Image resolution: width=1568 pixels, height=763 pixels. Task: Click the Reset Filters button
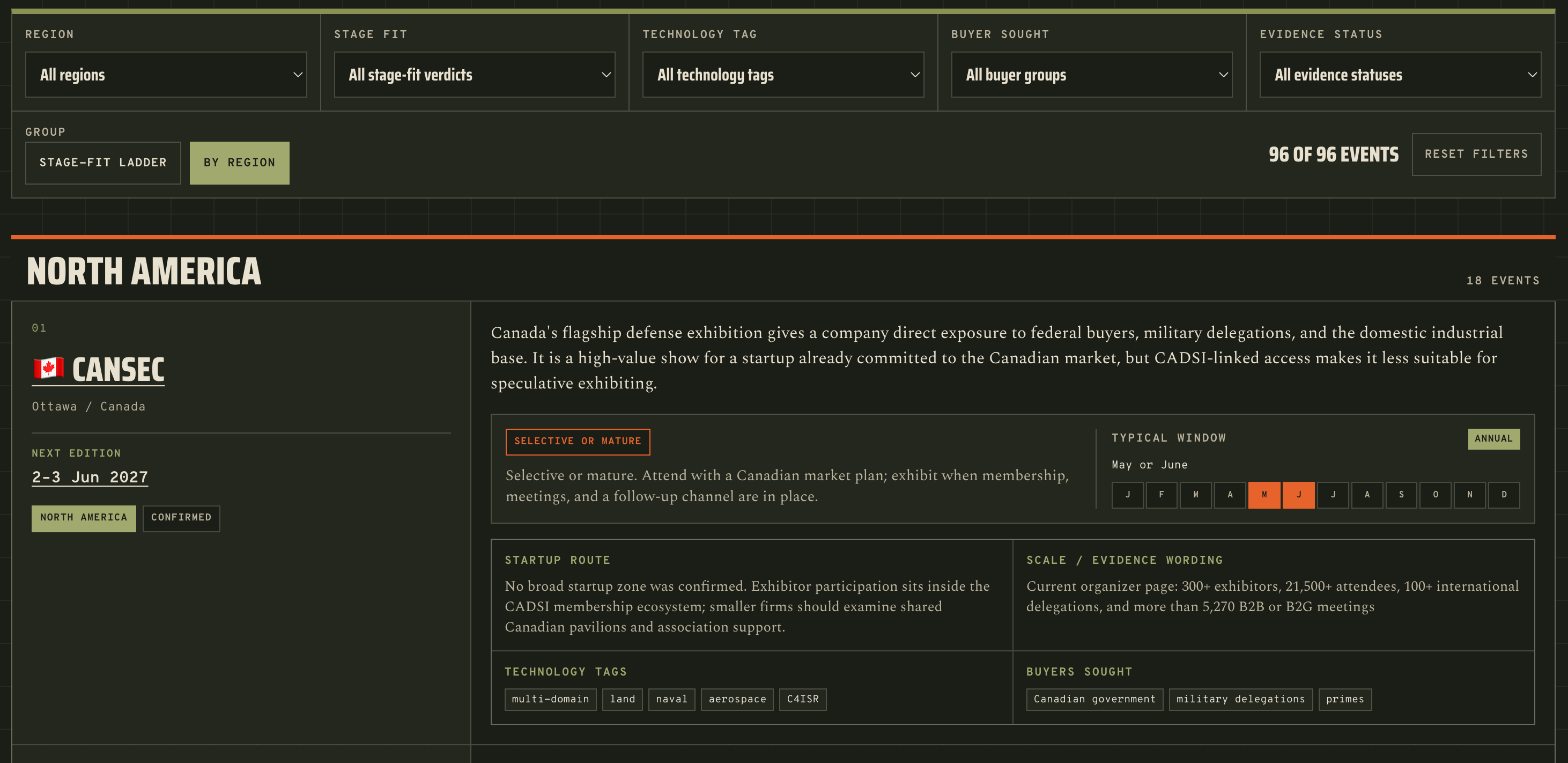(x=1477, y=154)
